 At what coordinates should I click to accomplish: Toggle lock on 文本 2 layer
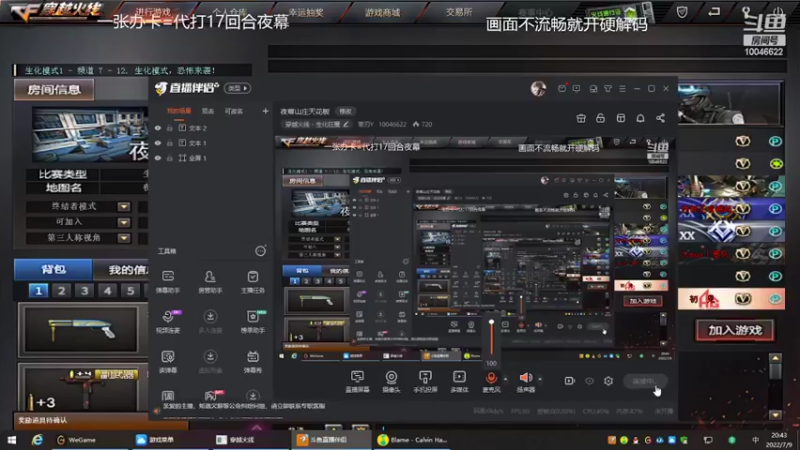coord(170,128)
